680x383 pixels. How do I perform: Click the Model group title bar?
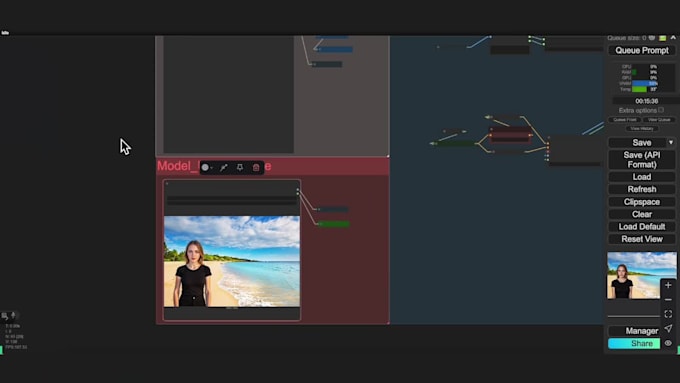(273, 166)
